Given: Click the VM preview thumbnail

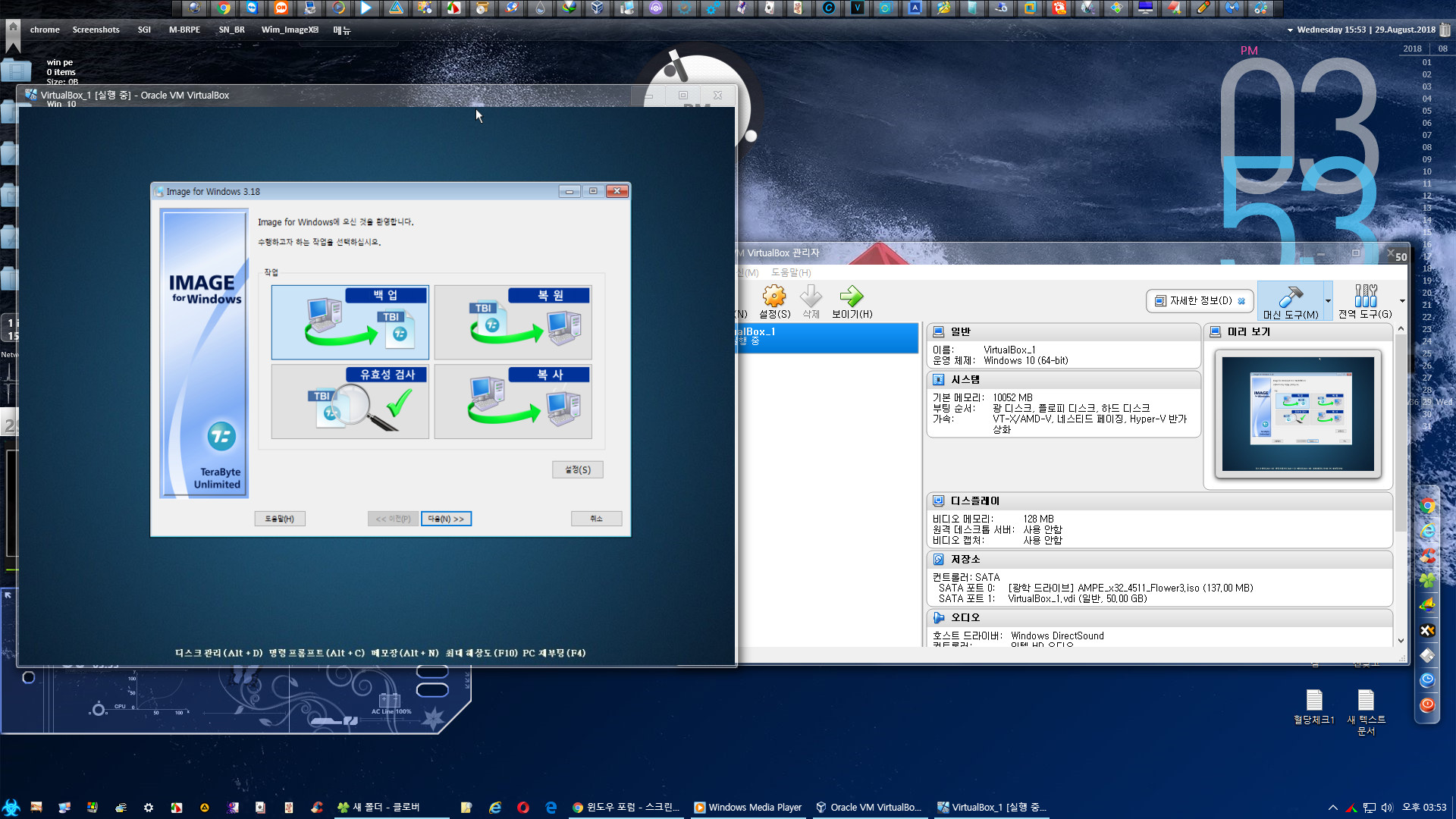Looking at the screenshot, I should [1298, 414].
